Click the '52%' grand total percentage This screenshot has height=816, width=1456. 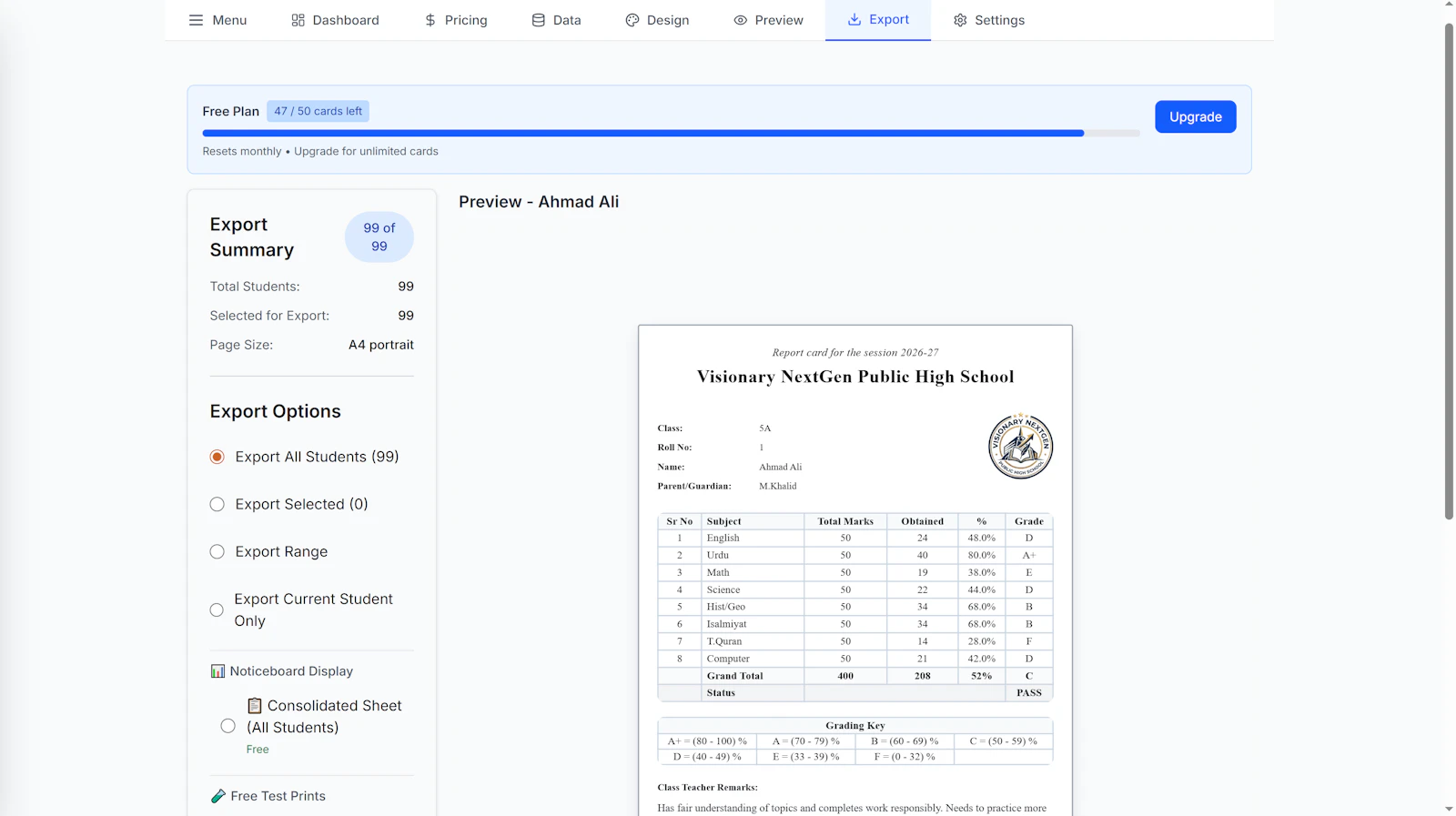tap(981, 676)
